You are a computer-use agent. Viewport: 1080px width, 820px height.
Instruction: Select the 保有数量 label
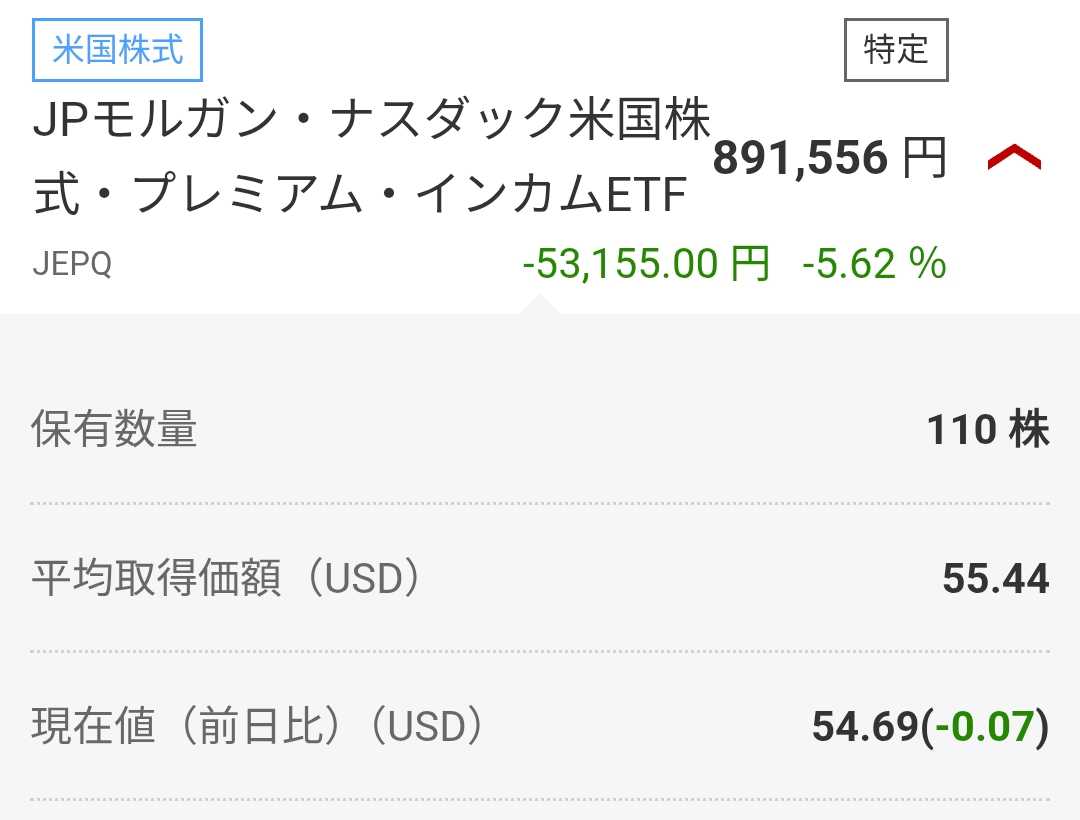click(x=114, y=430)
